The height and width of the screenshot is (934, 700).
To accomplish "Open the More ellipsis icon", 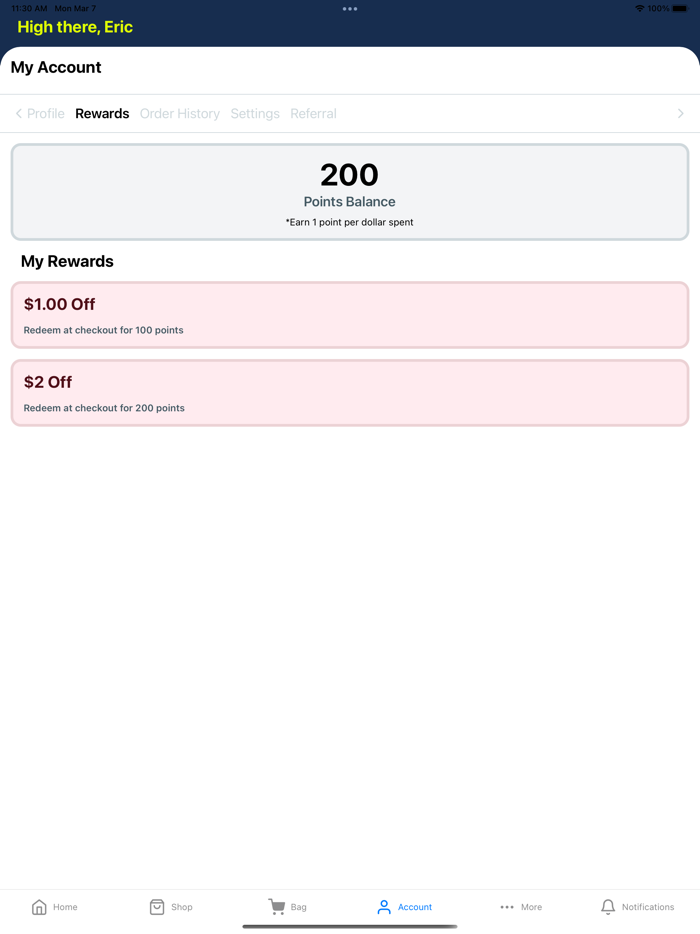I will [x=507, y=907].
